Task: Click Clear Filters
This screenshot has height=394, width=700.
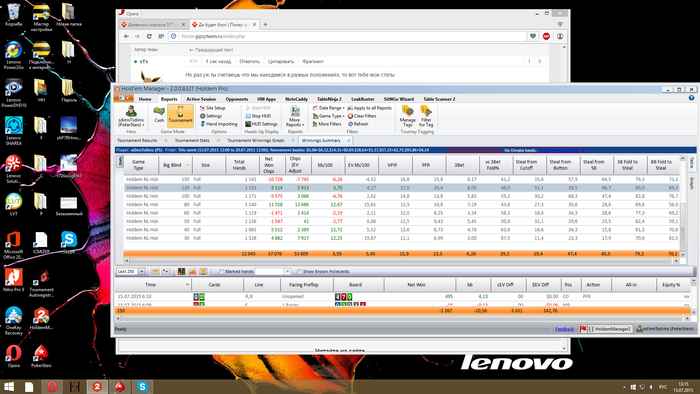Action: click(362, 116)
